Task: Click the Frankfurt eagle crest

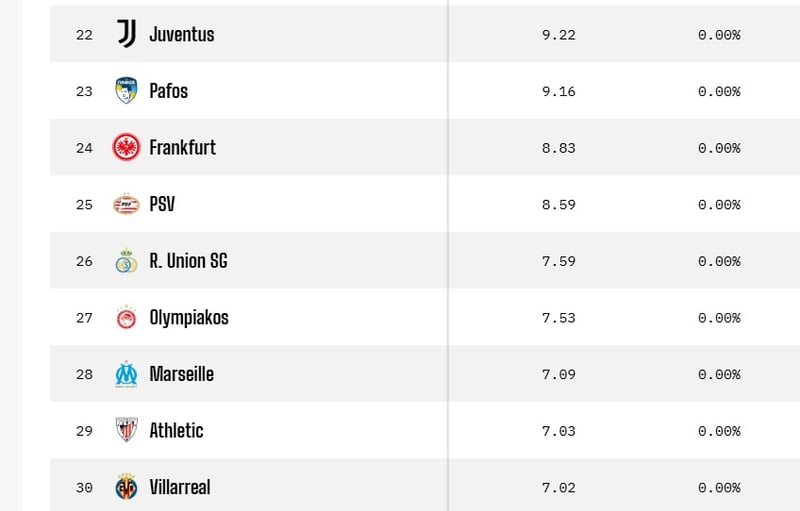Action: (126, 147)
